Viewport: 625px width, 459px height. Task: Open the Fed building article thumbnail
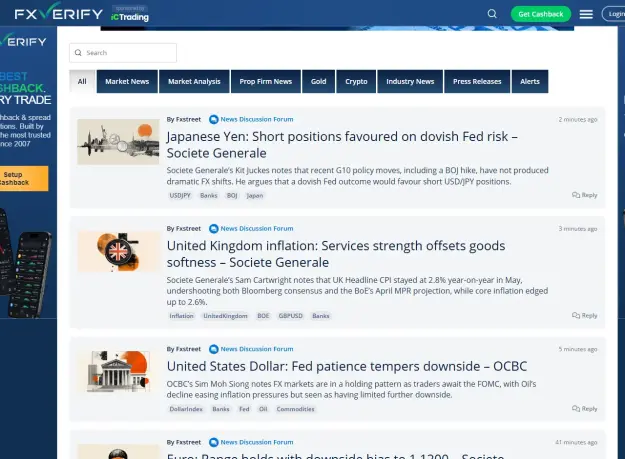coord(118,371)
